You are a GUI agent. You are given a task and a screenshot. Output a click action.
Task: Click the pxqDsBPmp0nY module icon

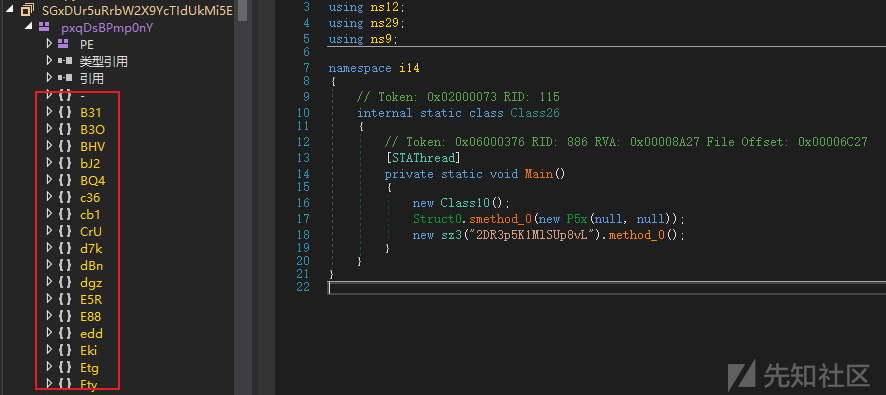point(44,27)
